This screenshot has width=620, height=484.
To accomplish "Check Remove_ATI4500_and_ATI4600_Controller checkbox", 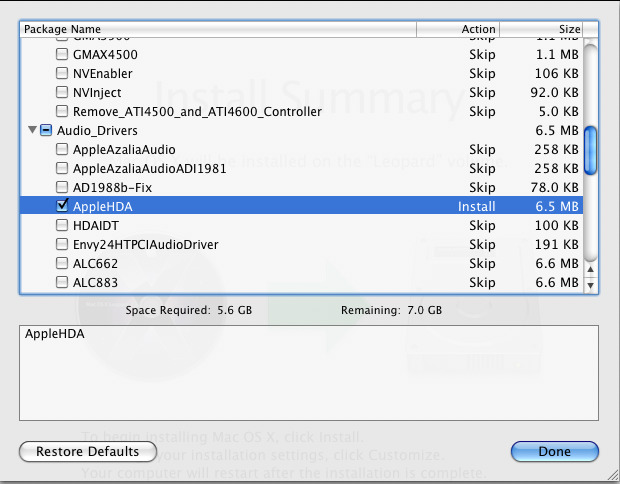I will 62,111.
